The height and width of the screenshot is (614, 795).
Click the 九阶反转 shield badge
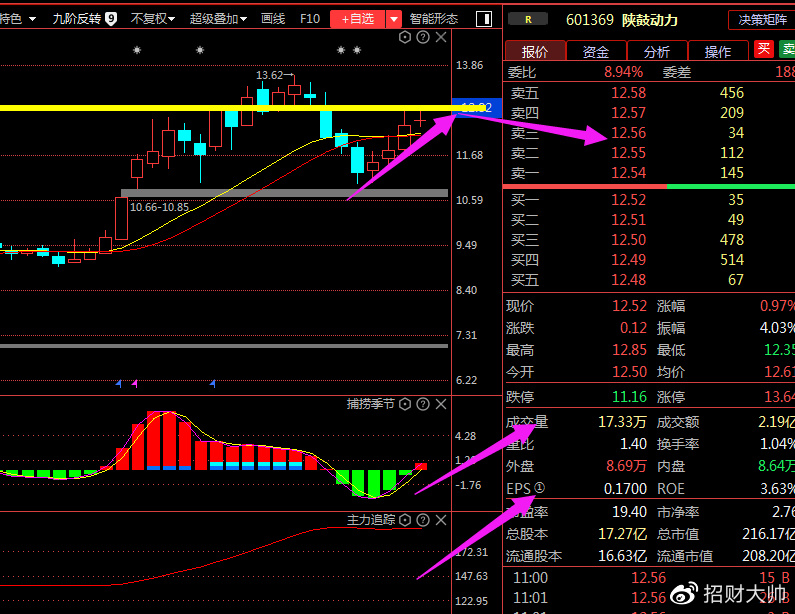pos(110,19)
